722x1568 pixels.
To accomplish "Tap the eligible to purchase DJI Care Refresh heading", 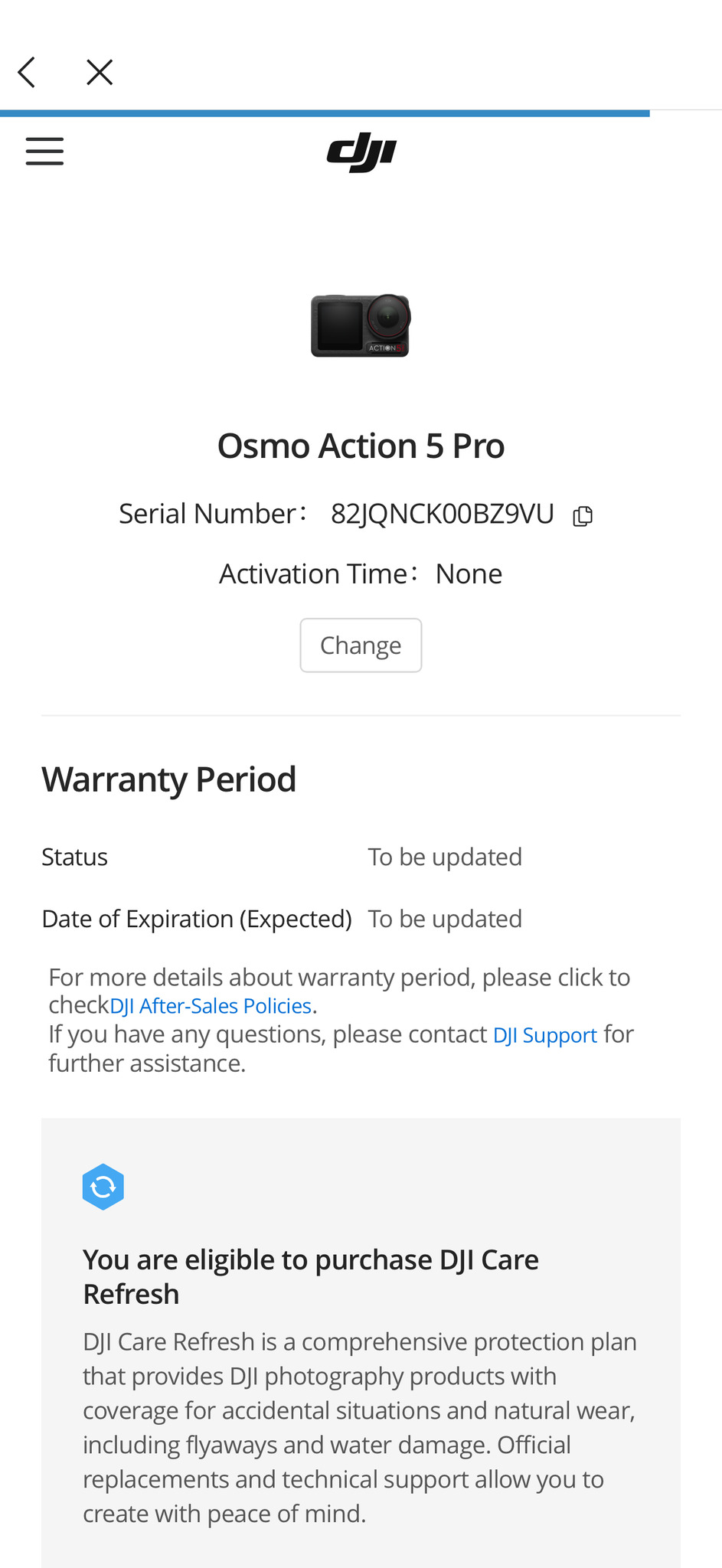I will pyautogui.click(x=310, y=1276).
